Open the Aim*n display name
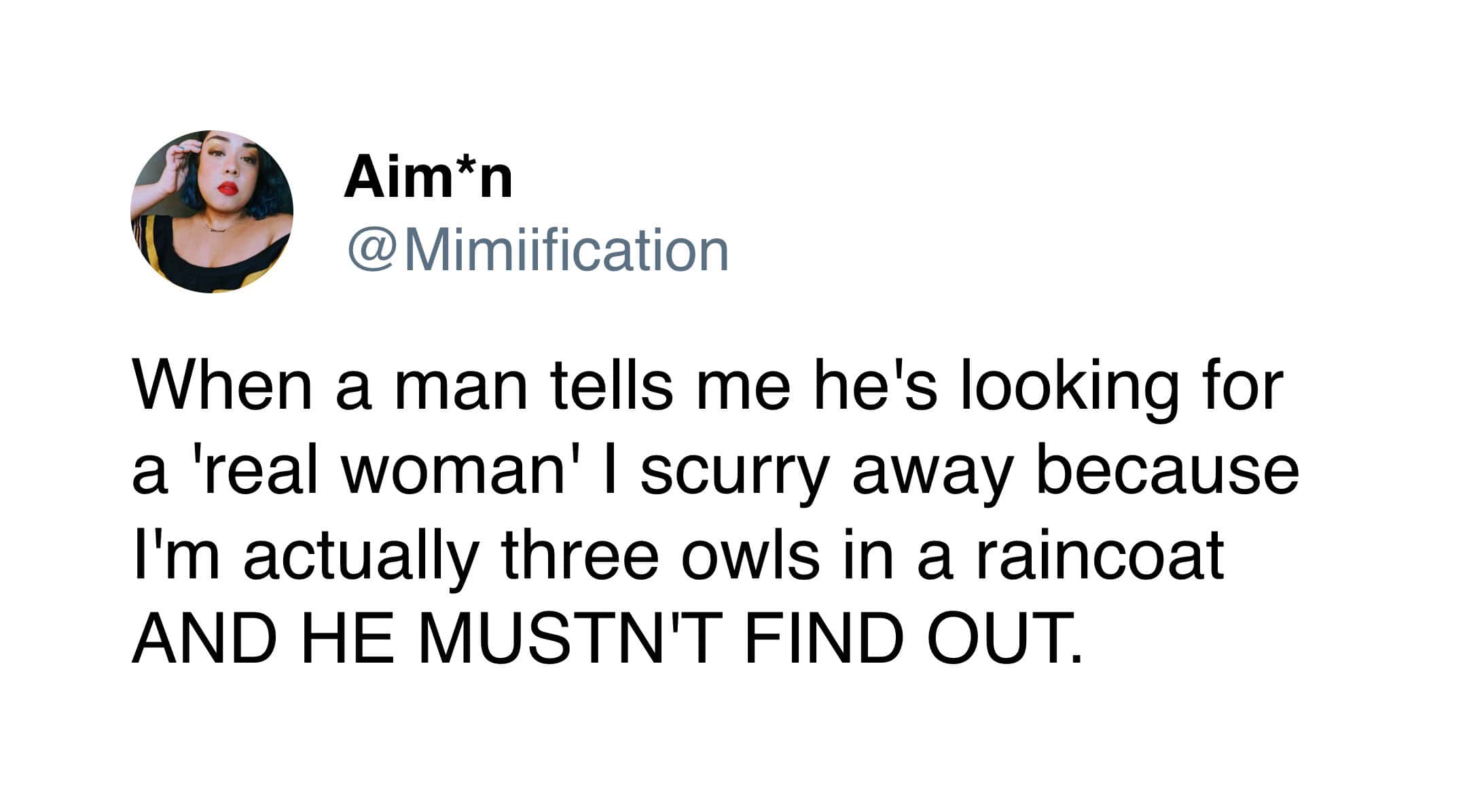 click(x=427, y=178)
